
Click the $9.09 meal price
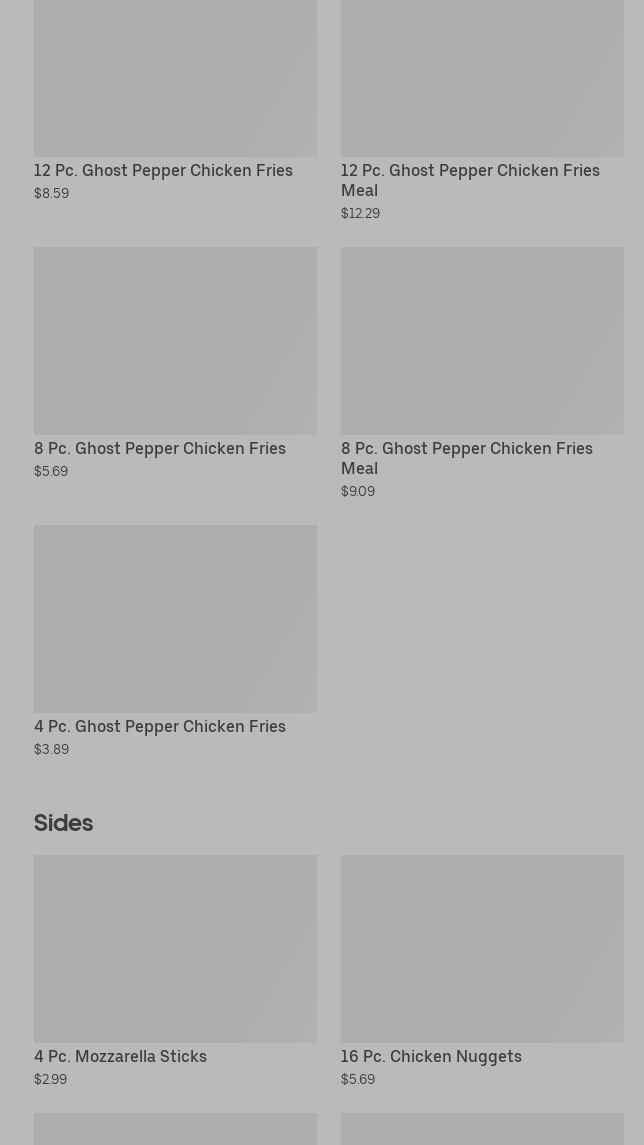358,491
